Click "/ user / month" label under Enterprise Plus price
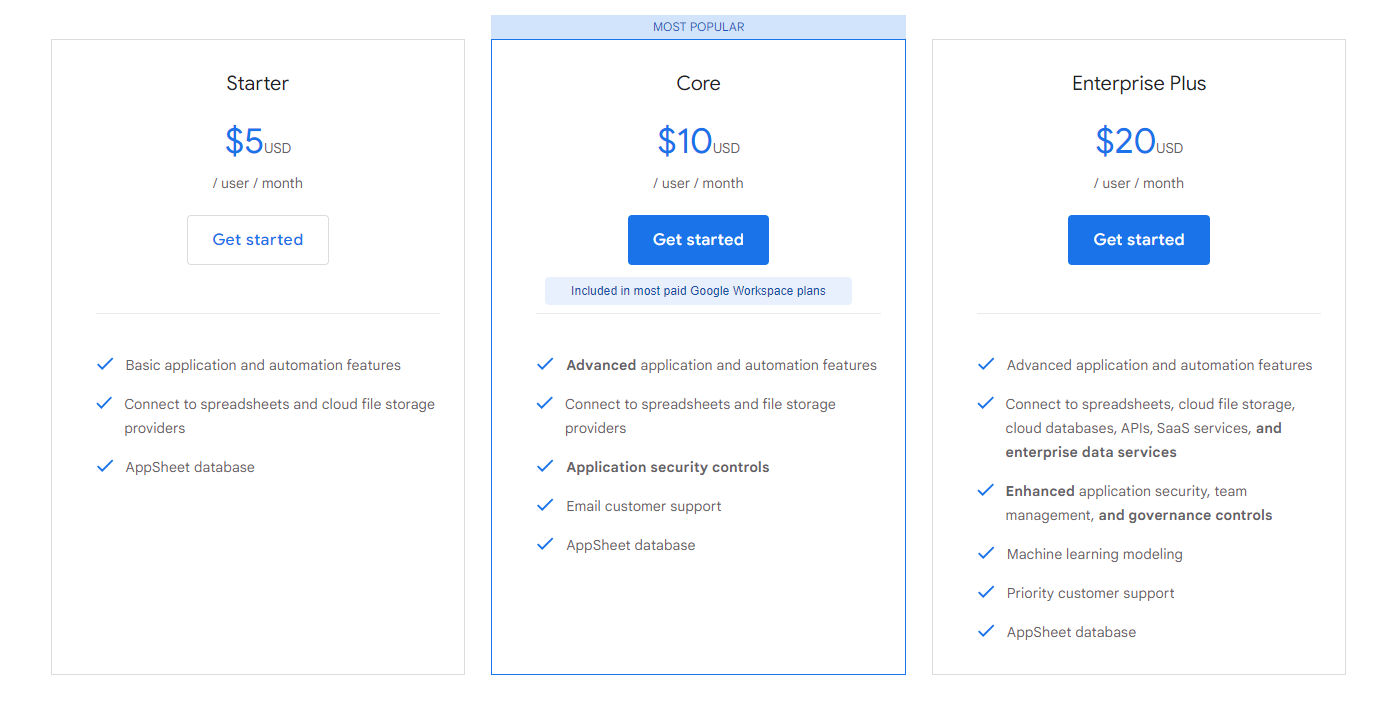The height and width of the screenshot is (709, 1386). (x=1139, y=183)
